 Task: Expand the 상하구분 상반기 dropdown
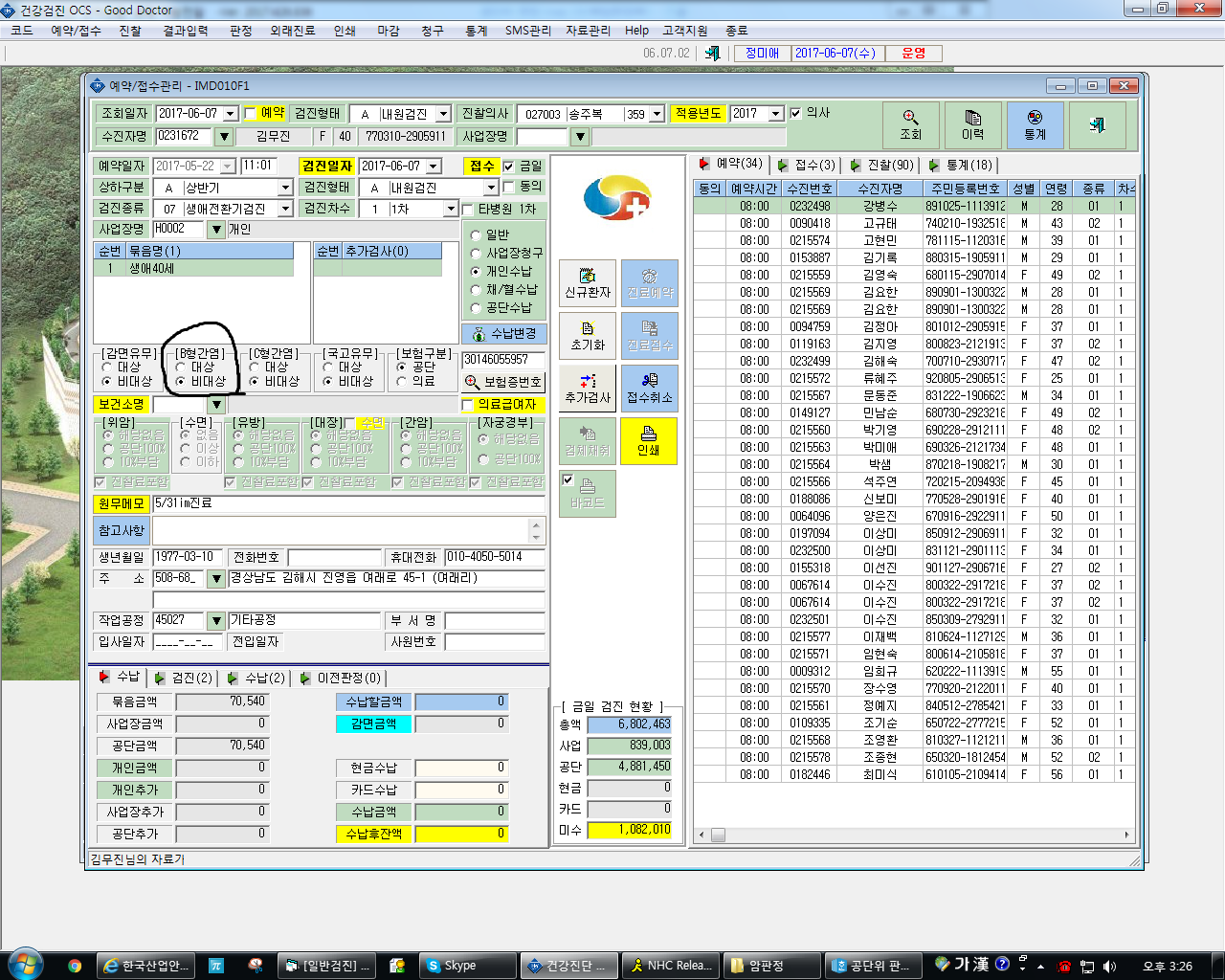(285, 188)
